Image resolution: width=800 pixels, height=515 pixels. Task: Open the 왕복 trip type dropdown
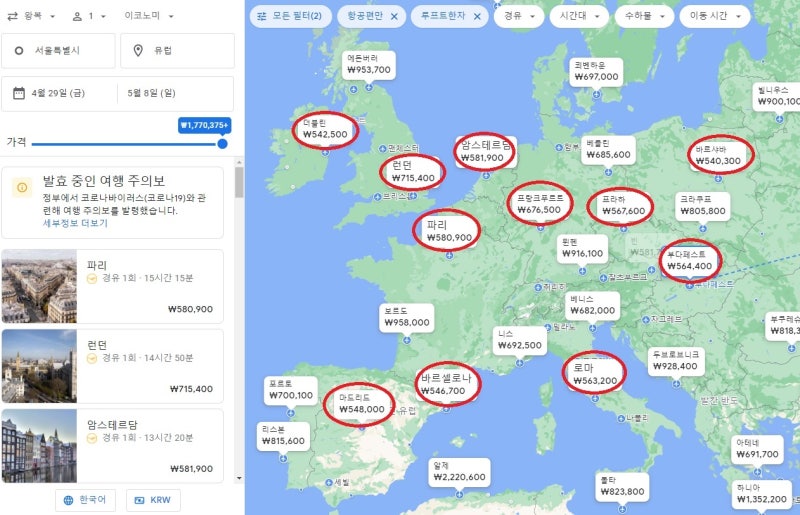(31, 16)
